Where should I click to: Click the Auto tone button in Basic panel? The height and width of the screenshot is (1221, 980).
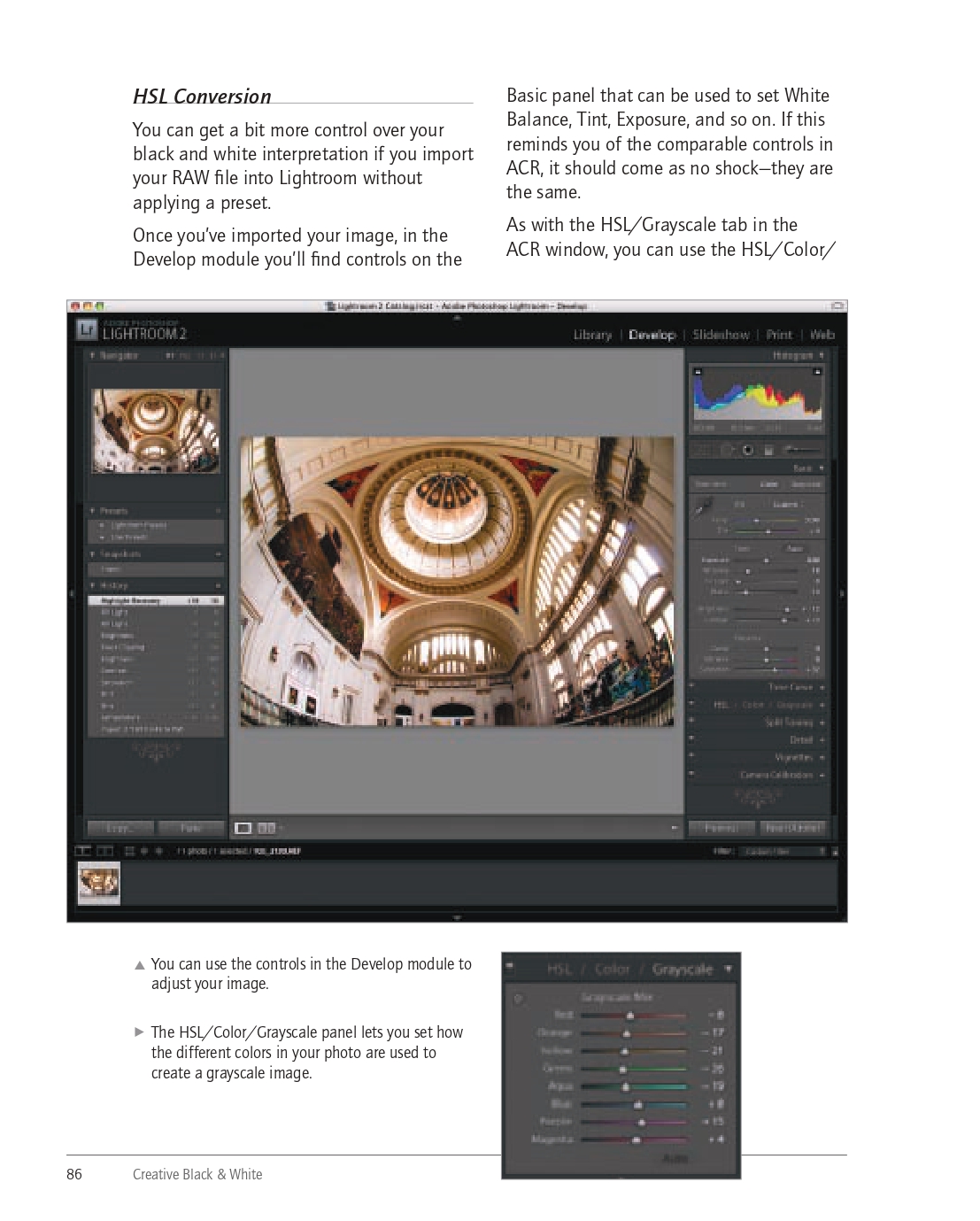tap(795, 549)
